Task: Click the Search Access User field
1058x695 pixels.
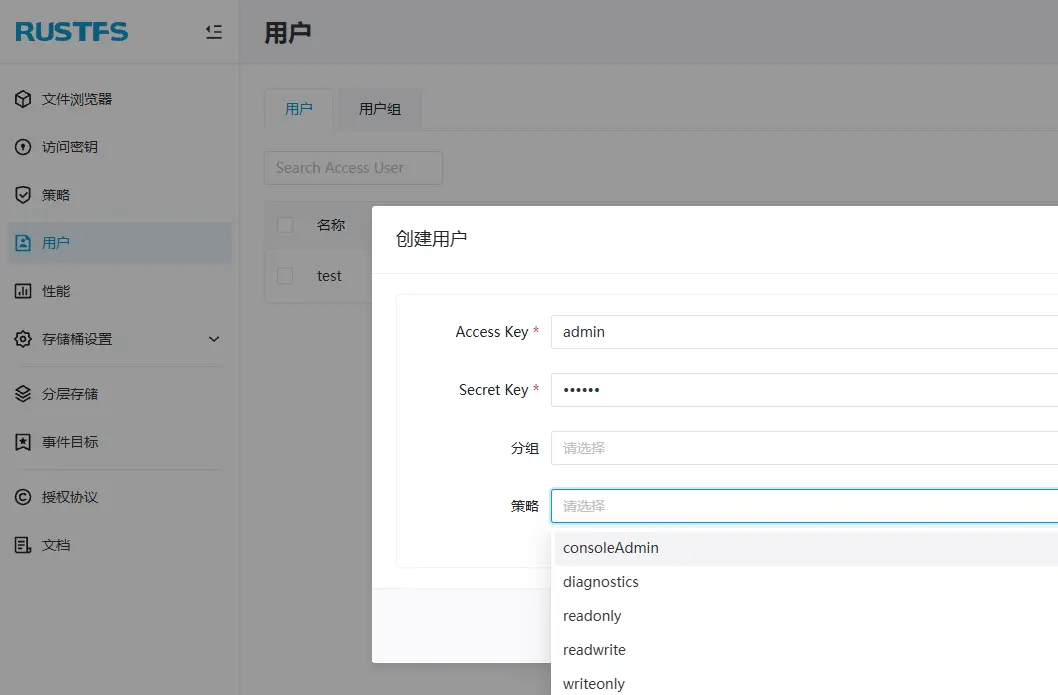Action: tap(352, 167)
